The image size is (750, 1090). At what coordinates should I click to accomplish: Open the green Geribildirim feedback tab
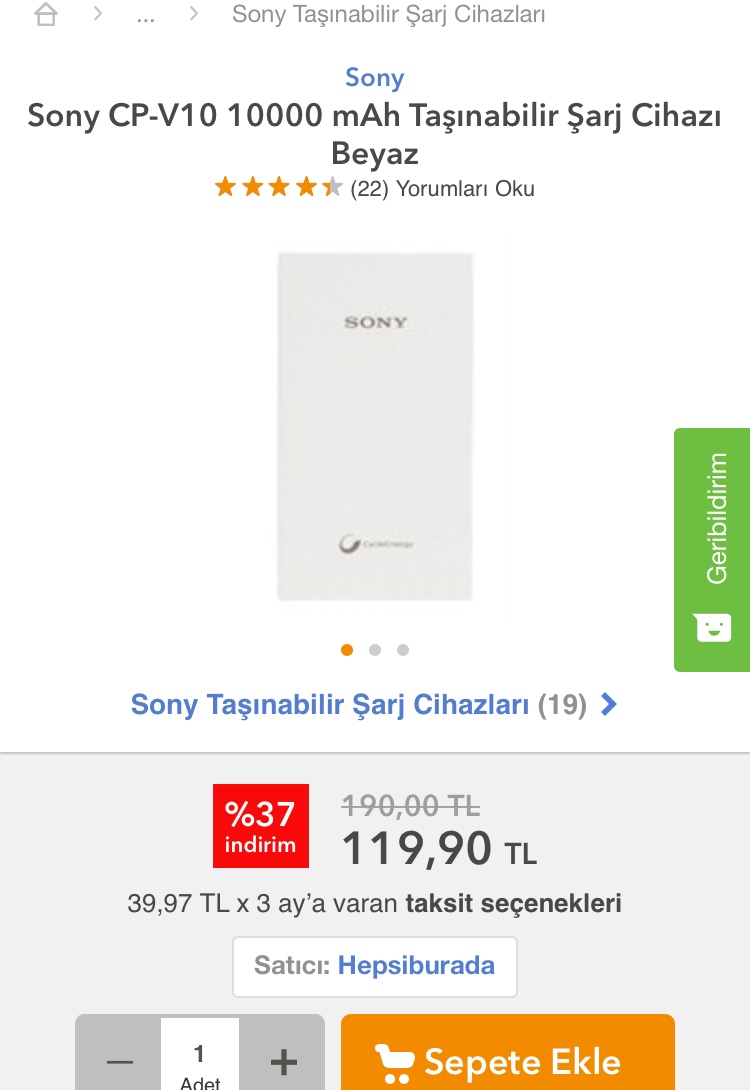tap(712, 549)
